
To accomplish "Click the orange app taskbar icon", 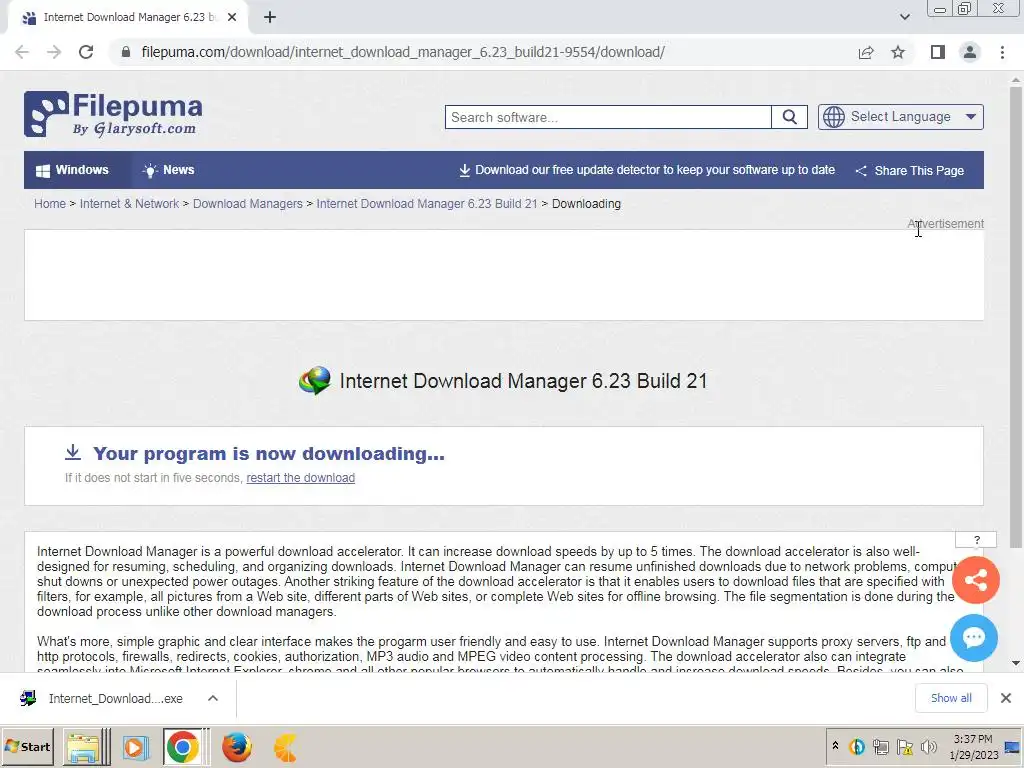I will pyautogui.click(x=285, y=748).
